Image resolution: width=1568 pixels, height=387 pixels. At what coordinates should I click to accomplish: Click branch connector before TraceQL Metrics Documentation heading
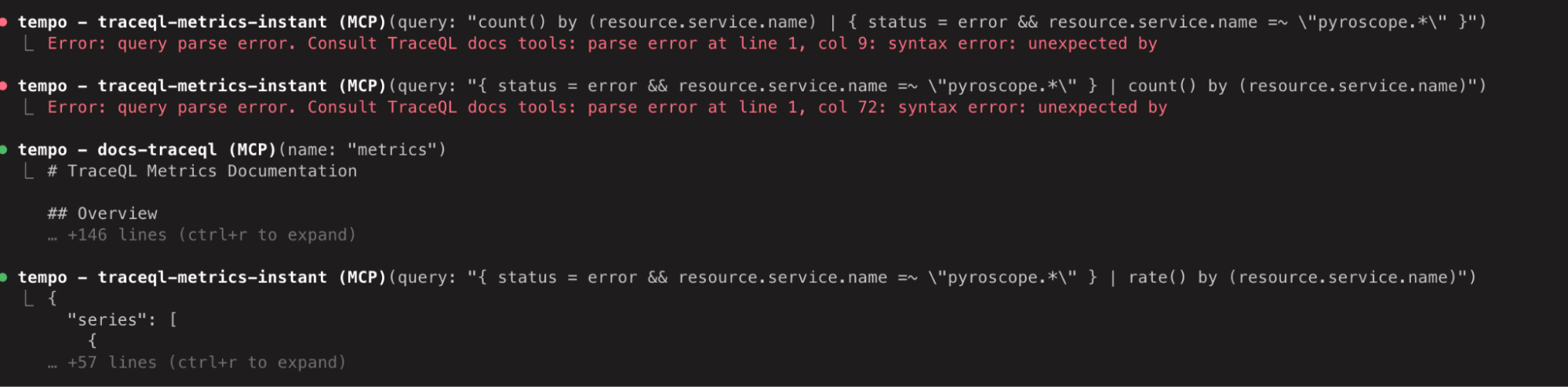click(x=29, y=170)
